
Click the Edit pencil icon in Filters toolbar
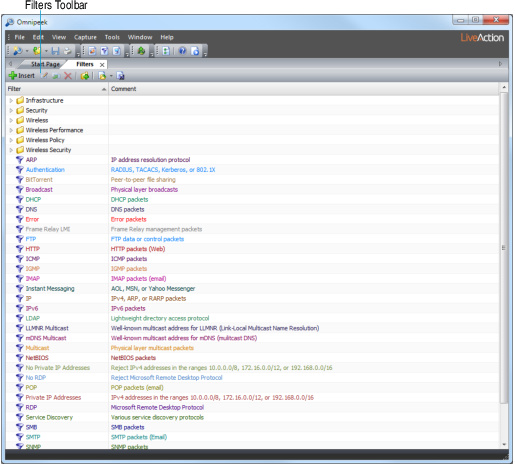click(x=45, y=76)
